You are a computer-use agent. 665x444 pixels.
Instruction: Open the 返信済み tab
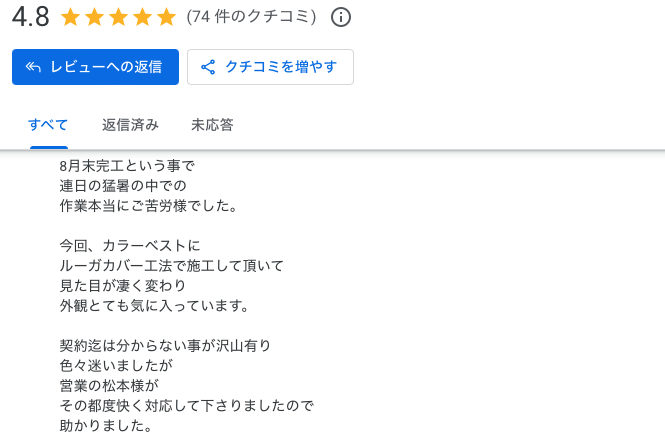pyautogui.click(x=130, y=125)
